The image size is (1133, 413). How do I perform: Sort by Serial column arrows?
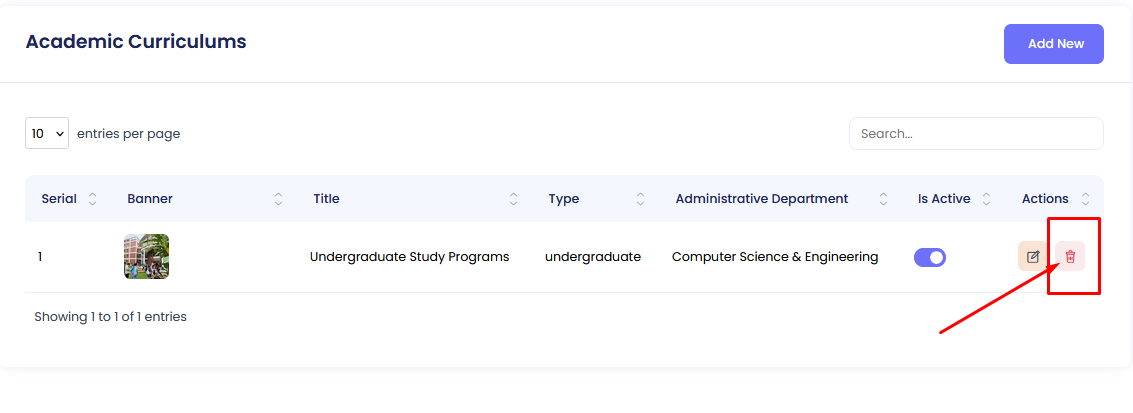93,199
